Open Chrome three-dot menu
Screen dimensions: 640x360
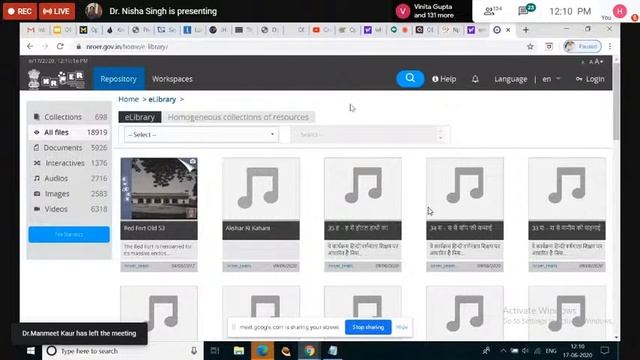click(610, 47)
